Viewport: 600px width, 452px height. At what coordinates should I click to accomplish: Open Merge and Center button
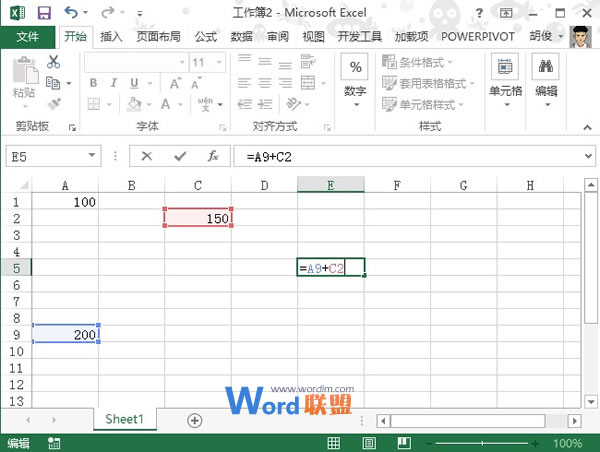click(308, 83)
